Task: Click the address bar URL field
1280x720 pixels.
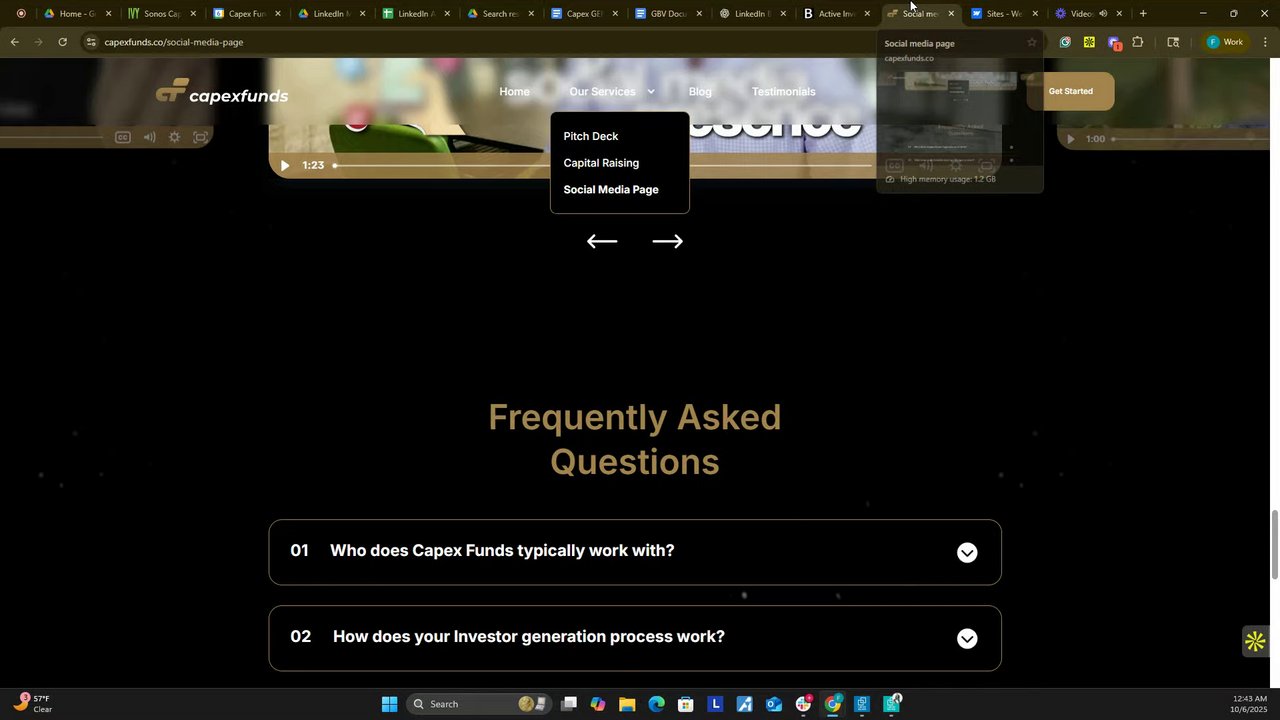Action: point(174,42)
